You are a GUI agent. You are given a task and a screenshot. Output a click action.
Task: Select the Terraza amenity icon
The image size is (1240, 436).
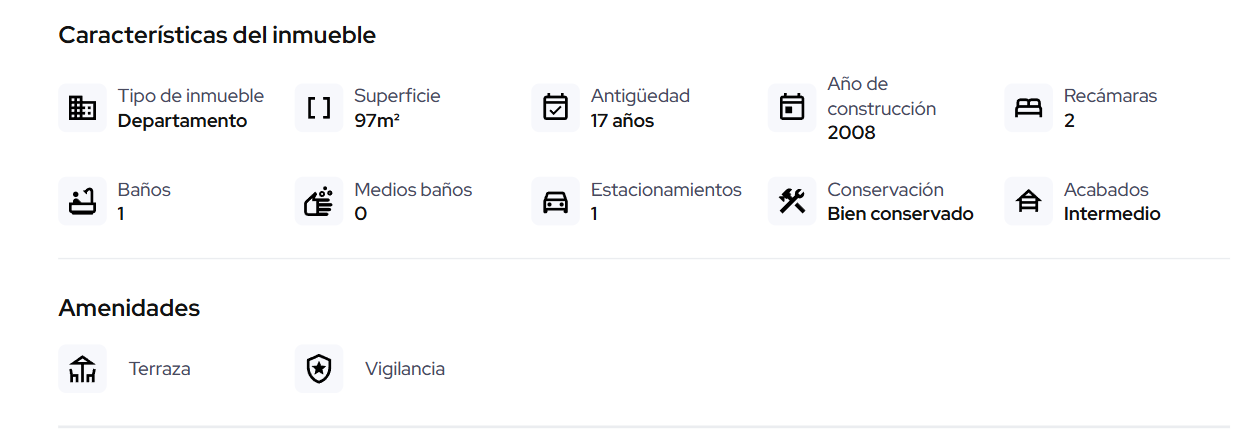[82, 369]
